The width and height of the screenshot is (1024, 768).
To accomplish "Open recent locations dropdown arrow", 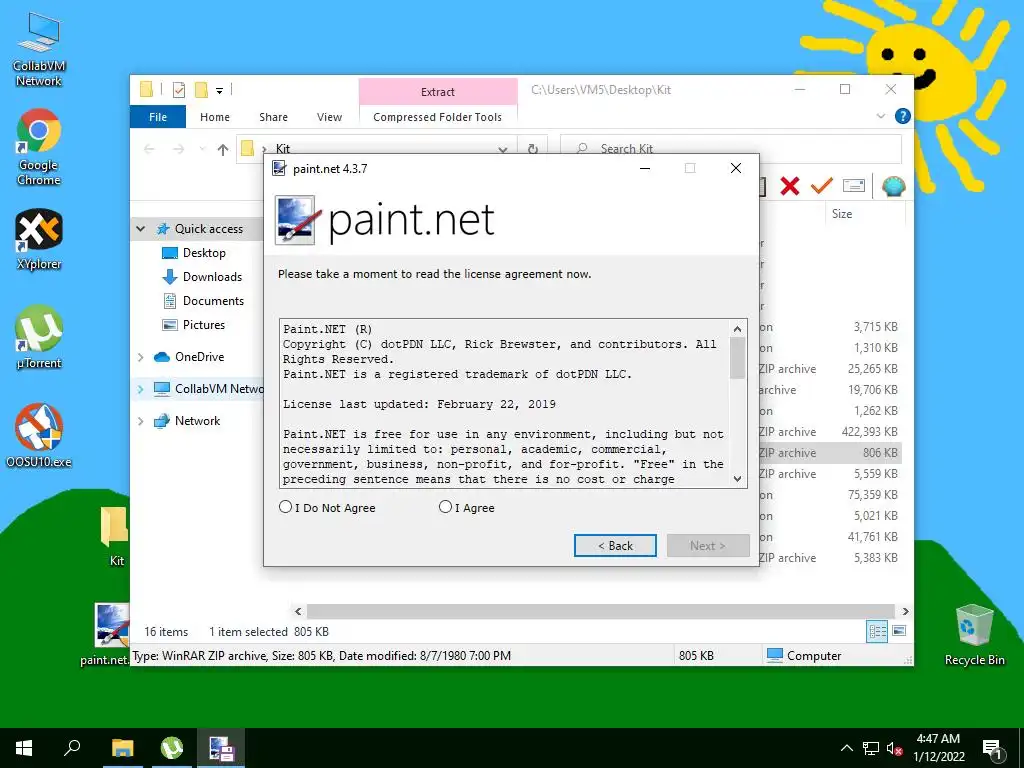I will 202,150.
